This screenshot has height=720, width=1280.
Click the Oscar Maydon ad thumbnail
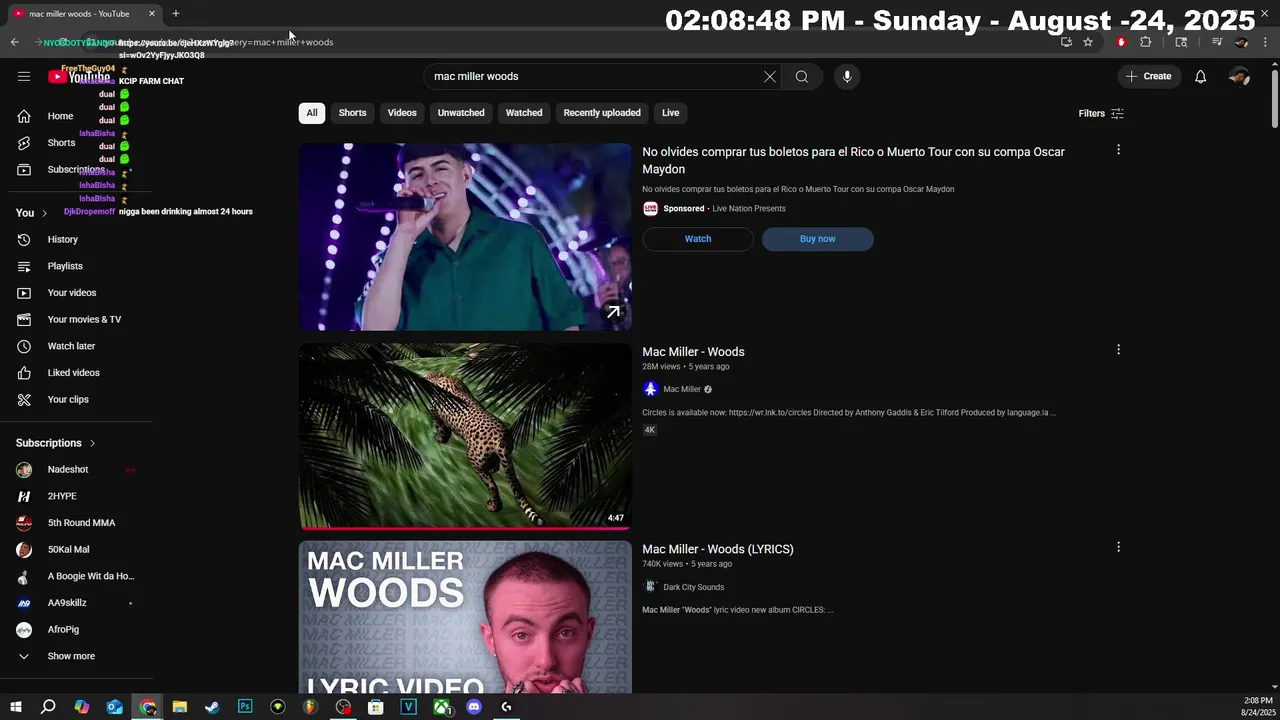pyautogui.click(x=465, y=237)
